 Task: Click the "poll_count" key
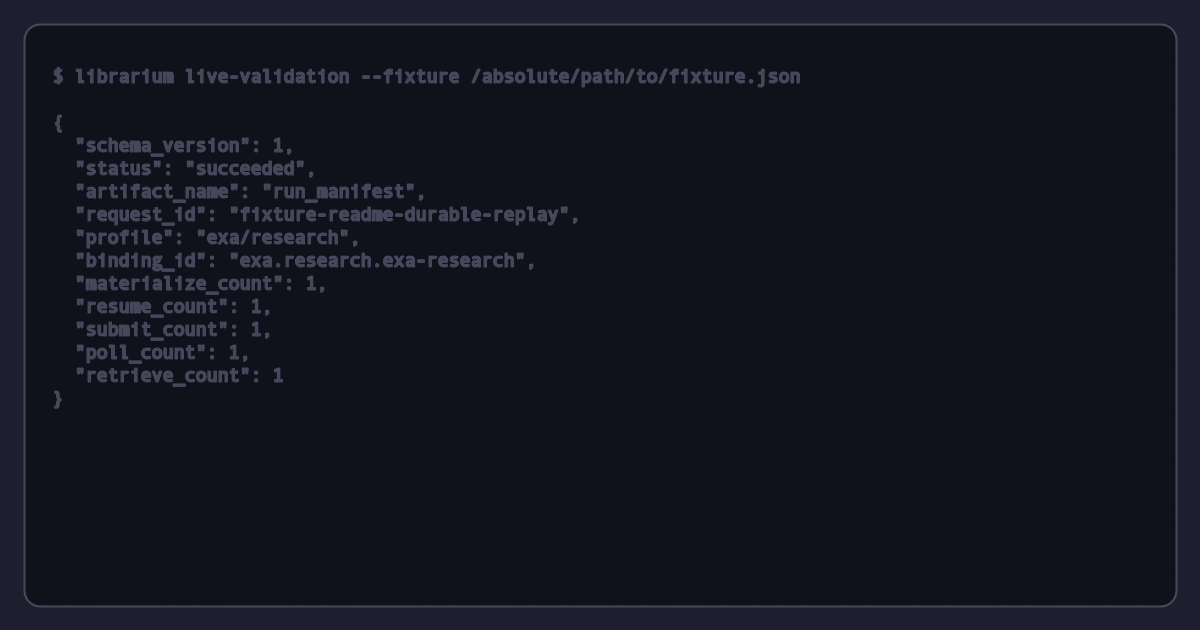coord(141,353)
